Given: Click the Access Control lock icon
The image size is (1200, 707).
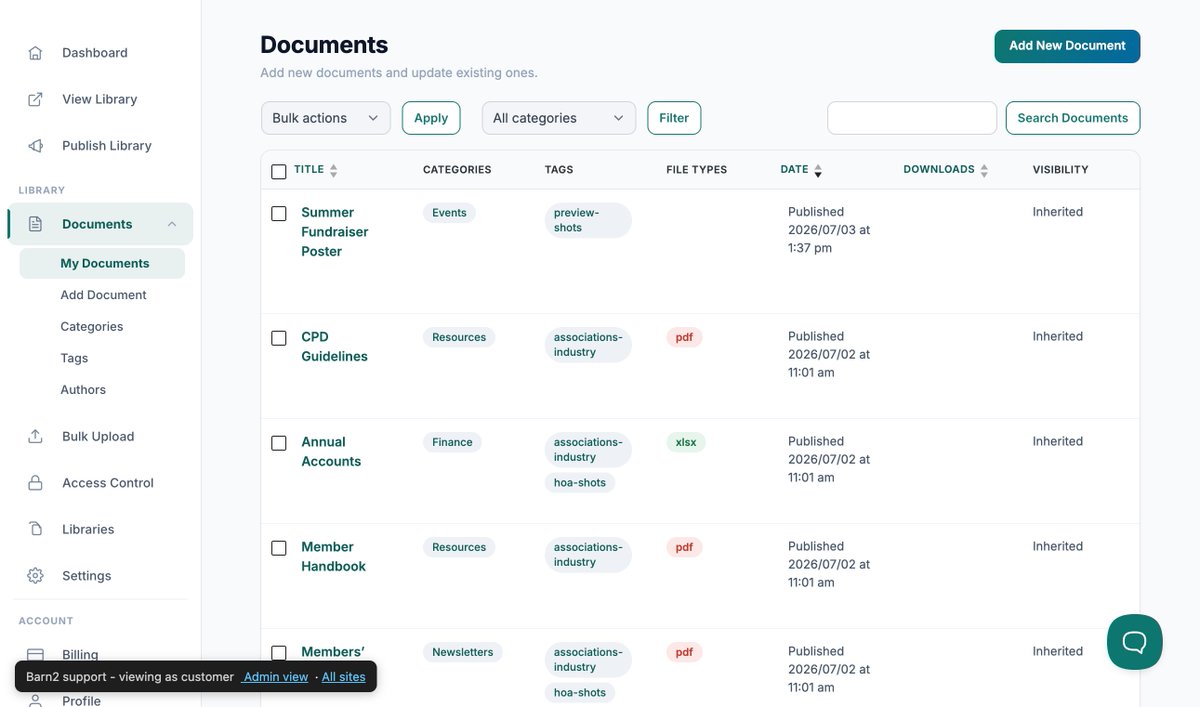Looking at the screenshot, I should 36,483.
